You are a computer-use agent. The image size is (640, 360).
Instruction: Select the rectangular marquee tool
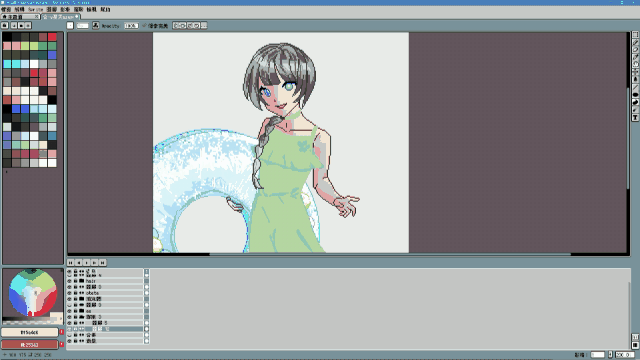(635, 35)
